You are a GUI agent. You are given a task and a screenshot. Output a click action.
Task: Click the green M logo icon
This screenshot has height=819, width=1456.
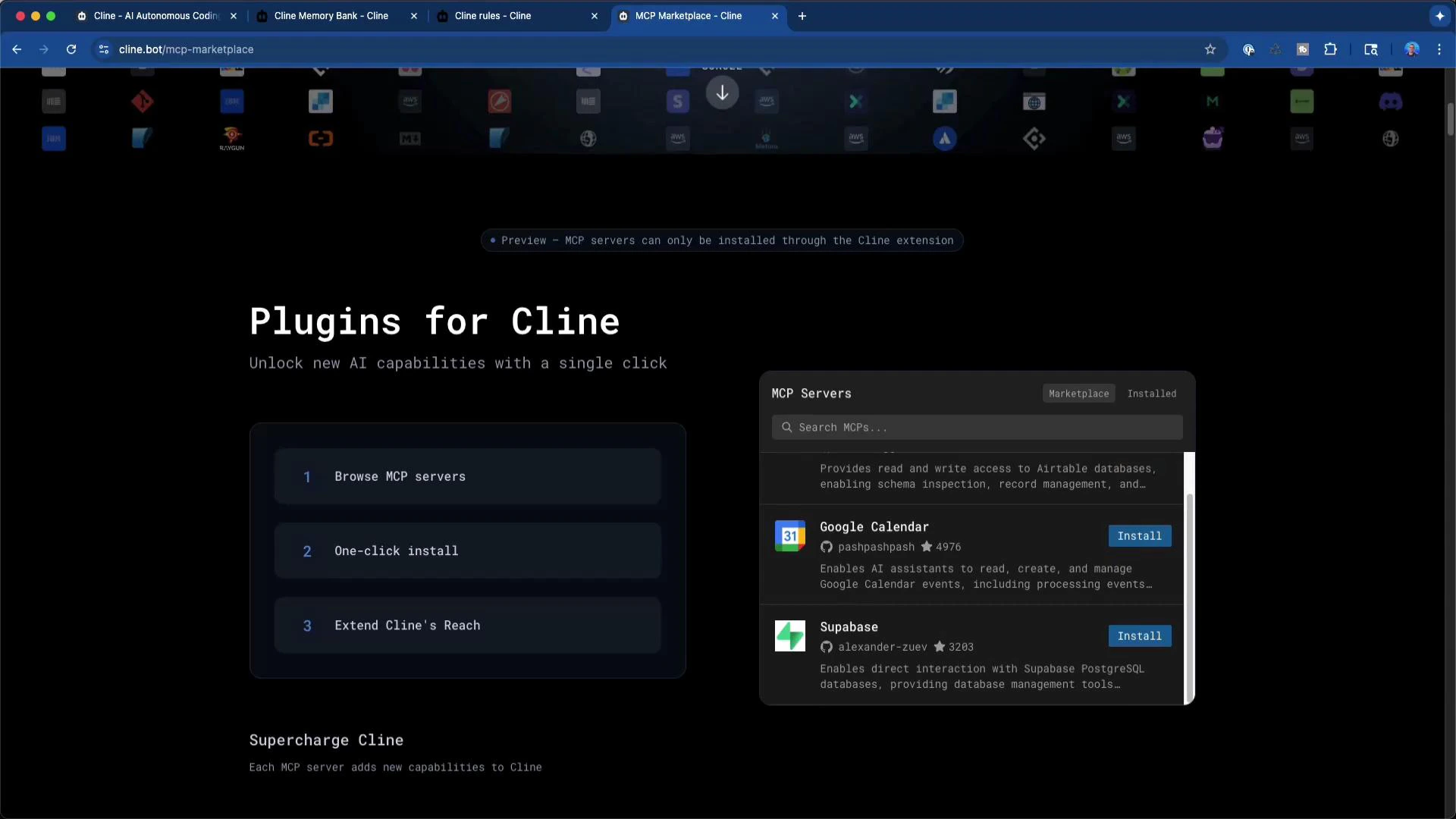tap(1212, 101)
